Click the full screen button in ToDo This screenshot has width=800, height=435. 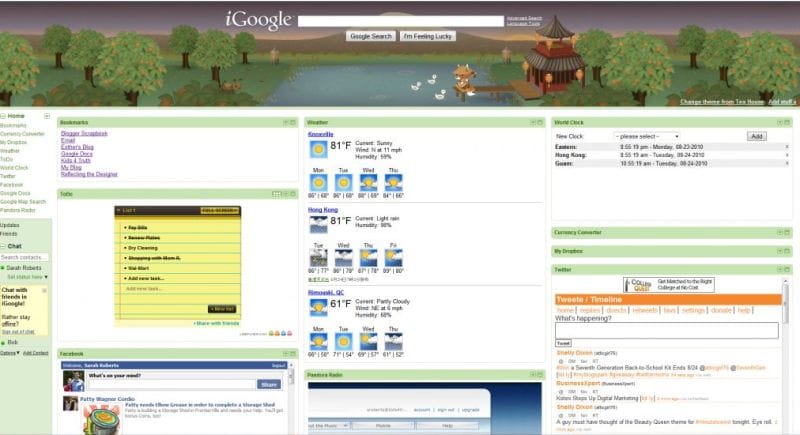[219, 211]
